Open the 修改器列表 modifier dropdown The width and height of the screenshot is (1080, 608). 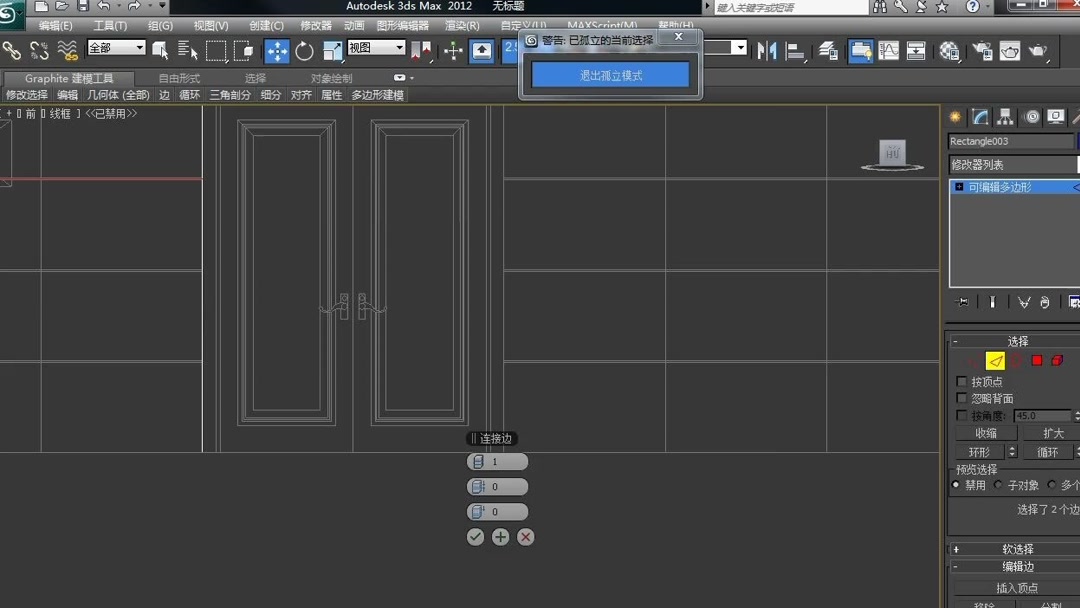point(1012,164)
